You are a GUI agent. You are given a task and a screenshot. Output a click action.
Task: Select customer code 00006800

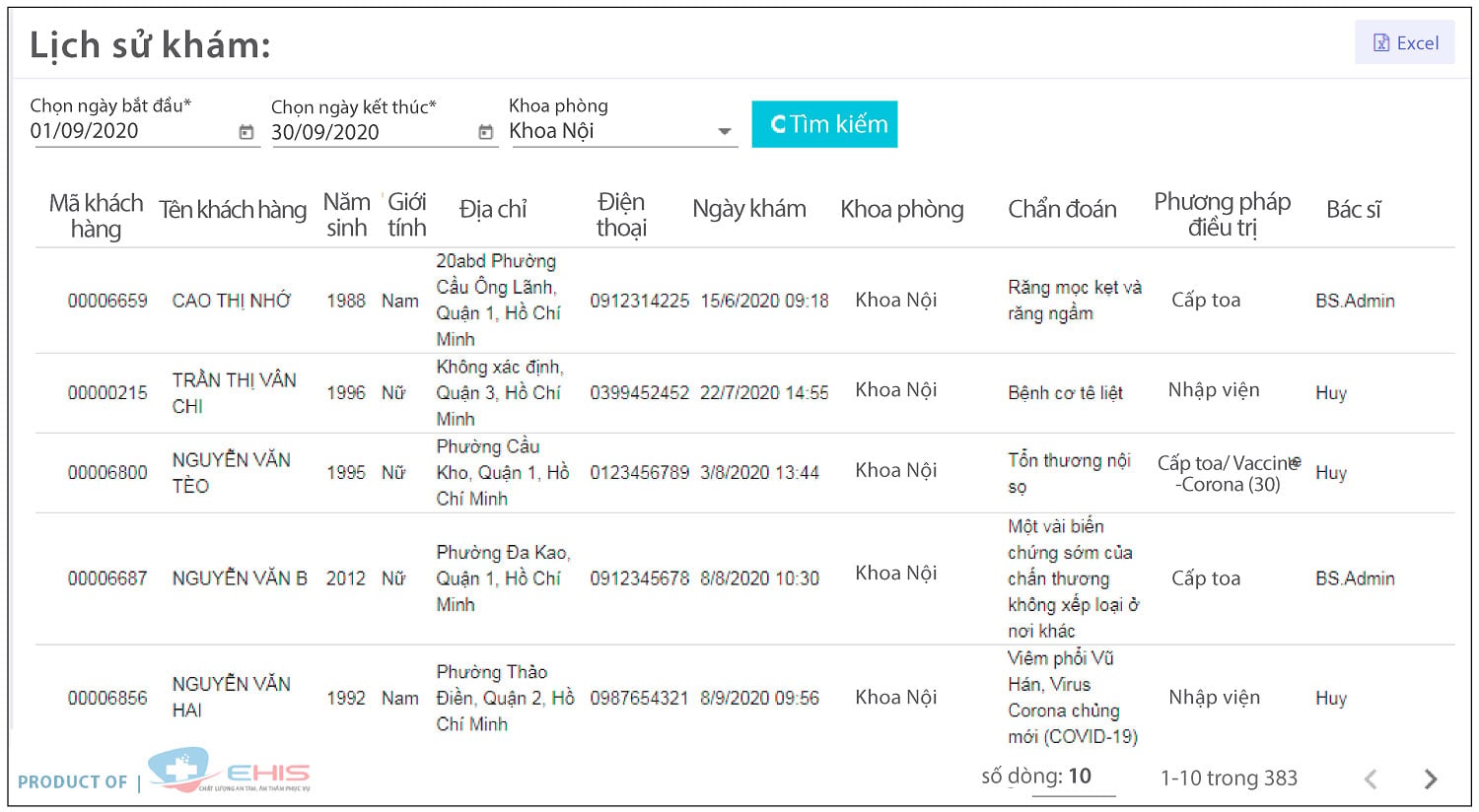(107, 473)
